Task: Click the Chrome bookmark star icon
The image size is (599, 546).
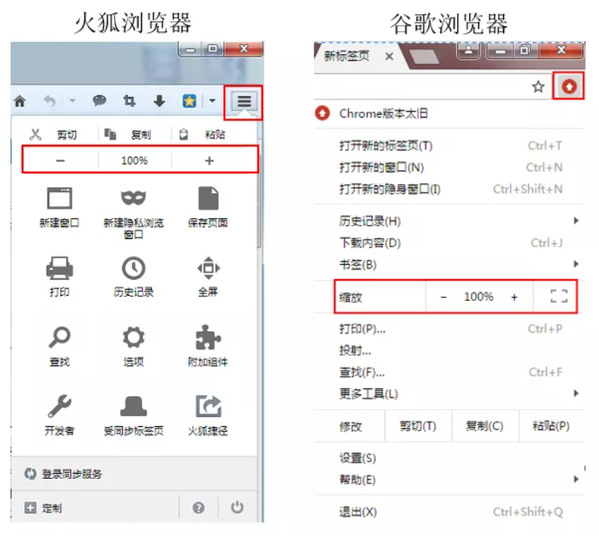Action: click(538, 87)
